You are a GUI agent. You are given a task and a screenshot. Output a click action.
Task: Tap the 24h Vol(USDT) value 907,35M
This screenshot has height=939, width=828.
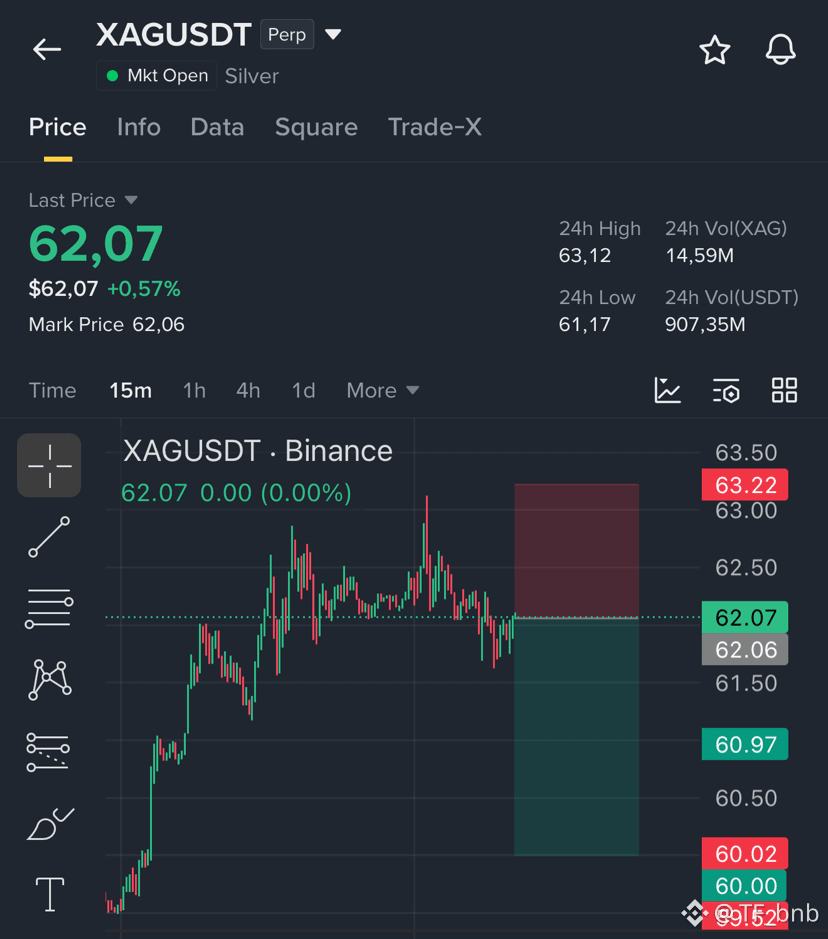pos(705,325)
